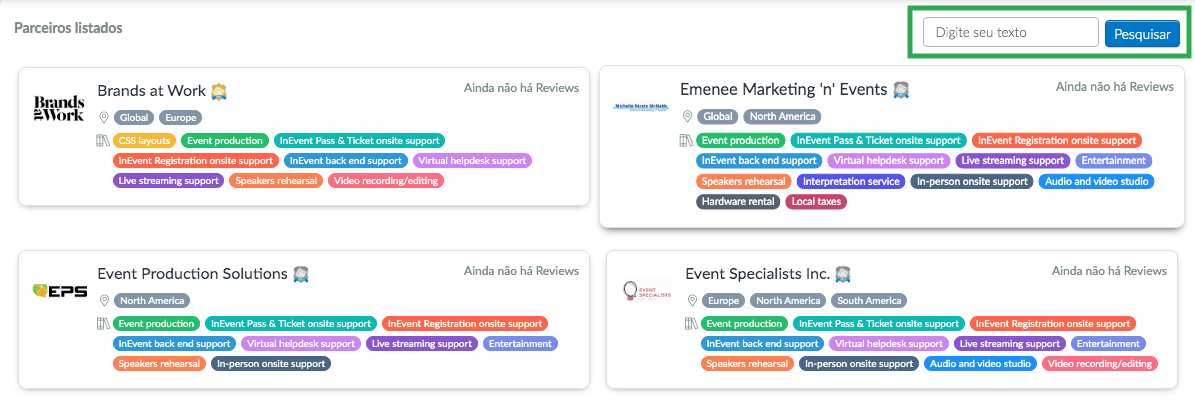Click the Emenee Marketing 'n' Events logo
The height and width of the screenshot is (400, 1195).
641,106
